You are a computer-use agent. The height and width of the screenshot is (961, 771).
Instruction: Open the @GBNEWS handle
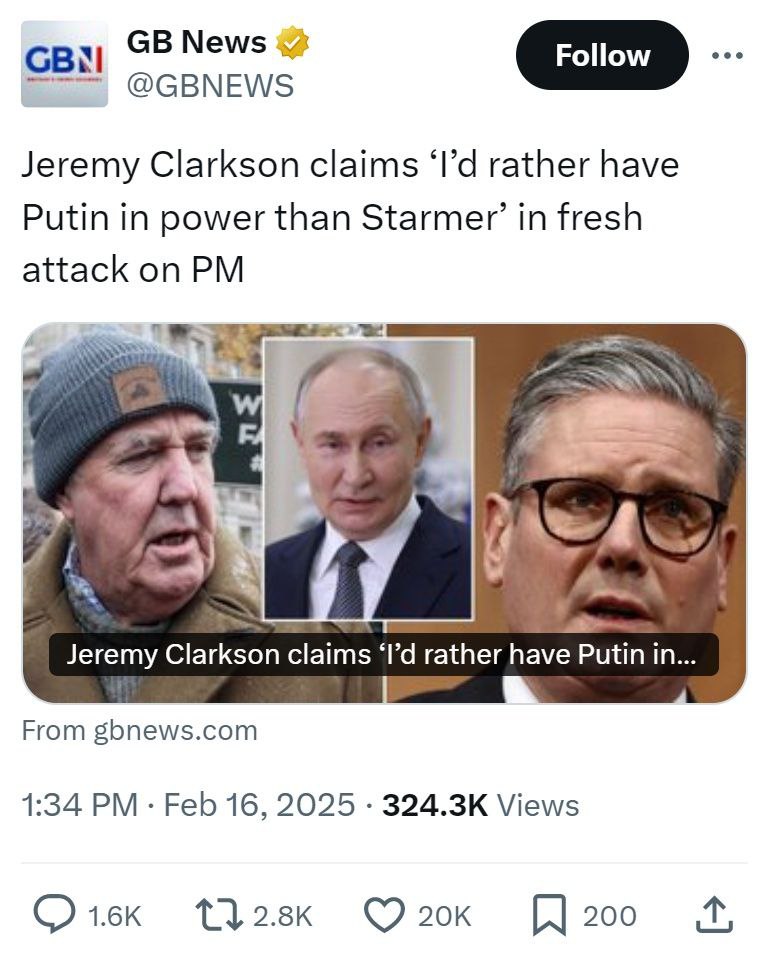tap(210, 85)
